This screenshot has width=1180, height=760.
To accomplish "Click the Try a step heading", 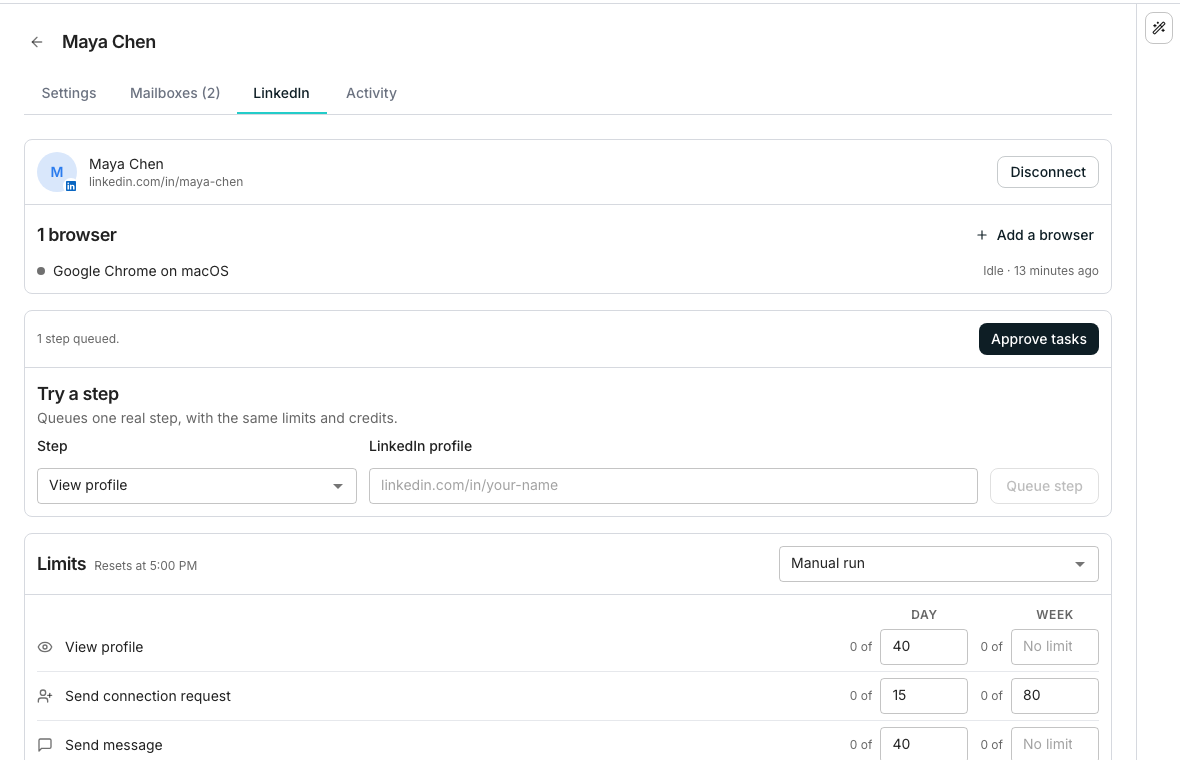I will (78, 394).
